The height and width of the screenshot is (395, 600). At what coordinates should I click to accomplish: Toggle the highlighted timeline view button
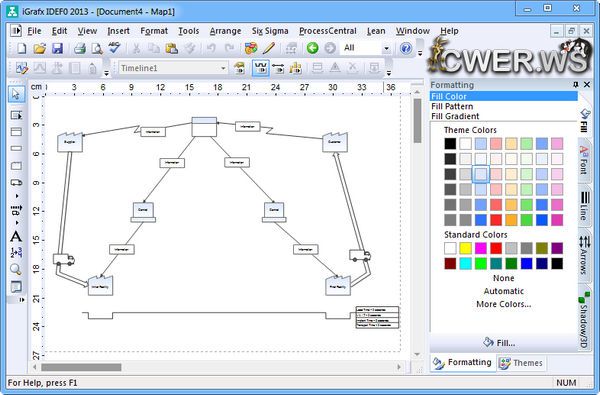[261, 68]
